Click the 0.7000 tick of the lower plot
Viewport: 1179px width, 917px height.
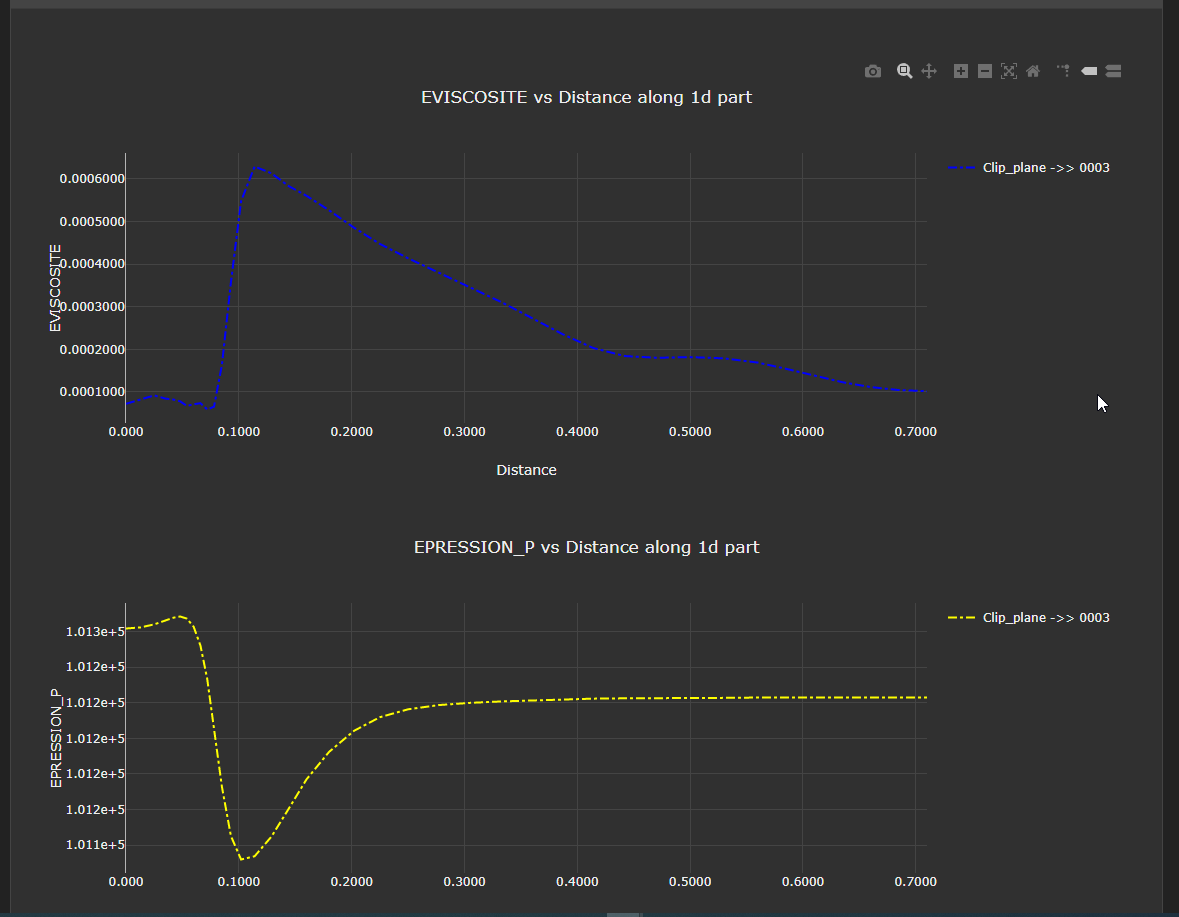tap(916, 882)
